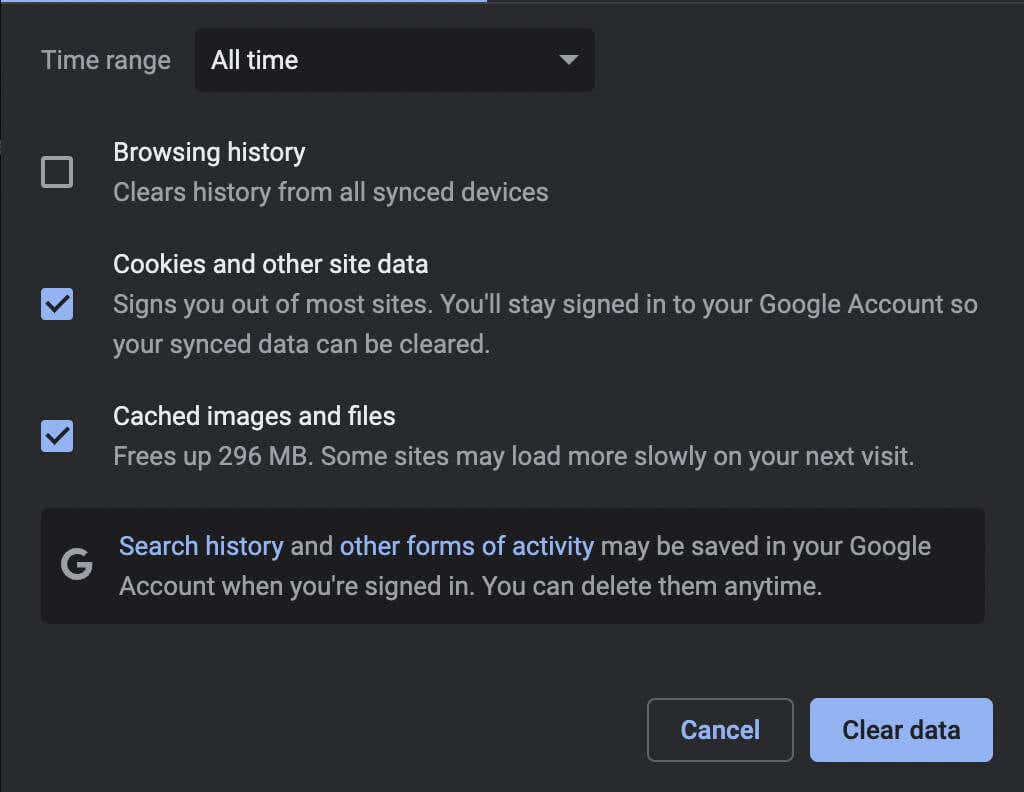Image resolution: width=1024 pixels, height=792 pixels.
Task: Click the Time range label
Action: click(x=106, y=60)
